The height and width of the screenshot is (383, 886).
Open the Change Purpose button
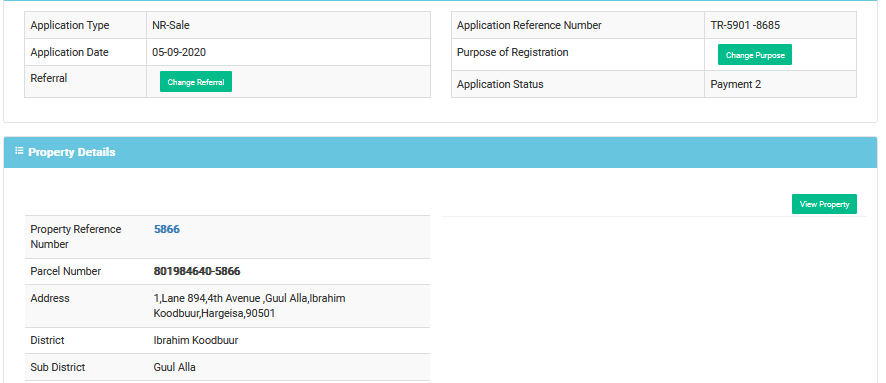click(x=754, y=55)
